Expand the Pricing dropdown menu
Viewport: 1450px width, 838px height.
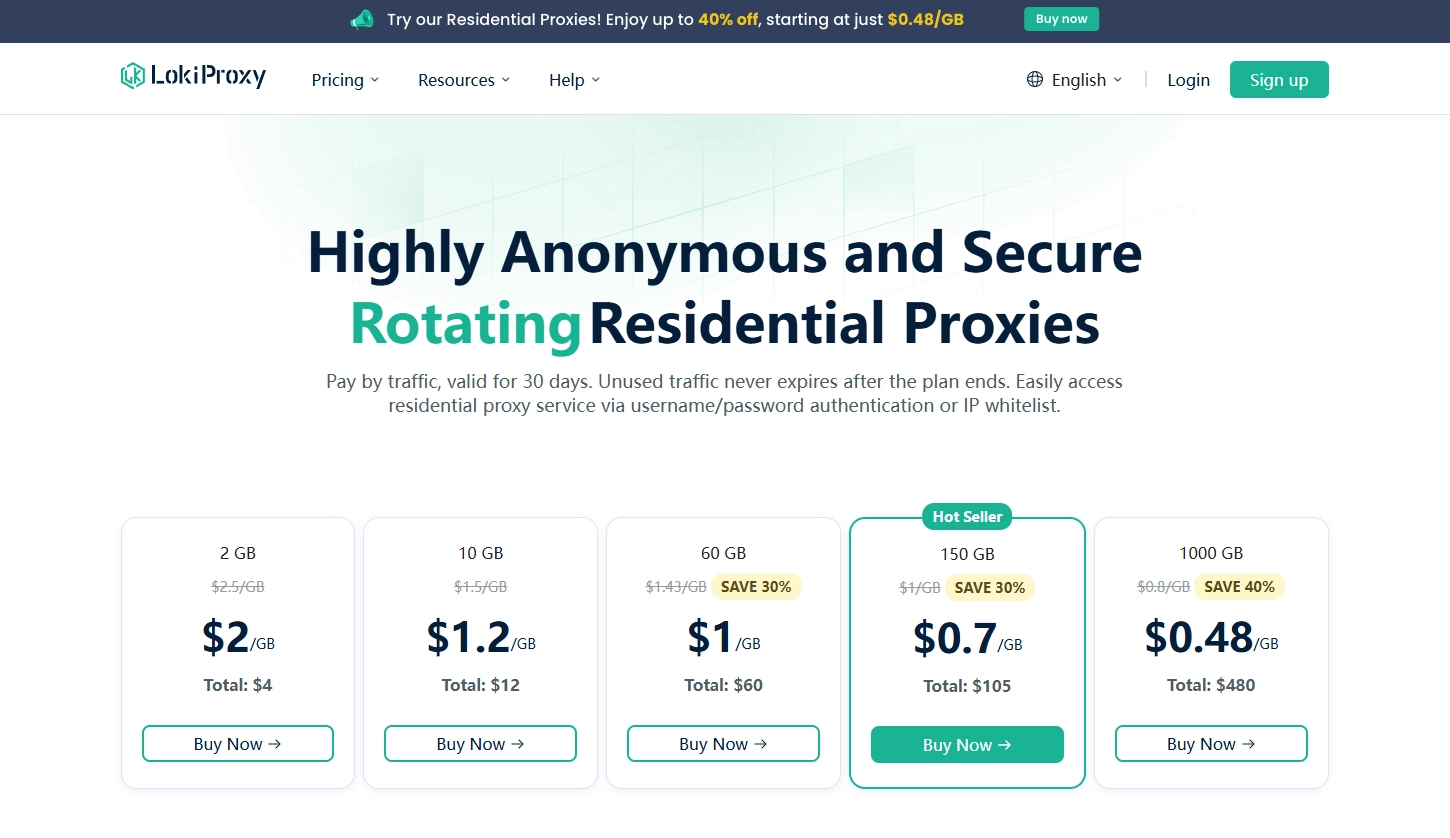(x=345, y=80)
